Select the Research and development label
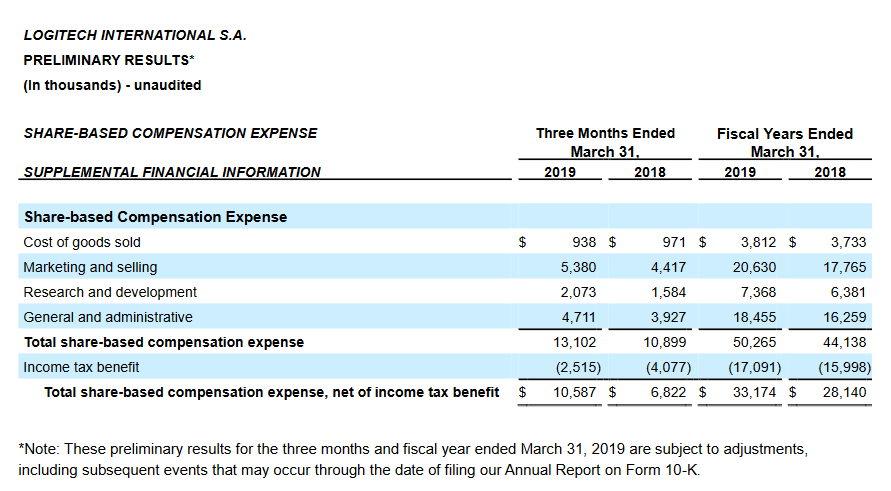The width and height of the screenshot is (891, 491). (x=110, y=292)
